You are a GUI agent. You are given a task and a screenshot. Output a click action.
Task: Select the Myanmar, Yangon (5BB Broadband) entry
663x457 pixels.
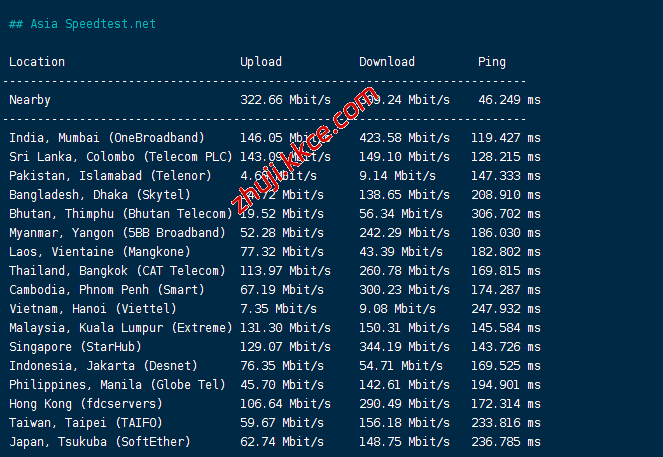point(117,233)
